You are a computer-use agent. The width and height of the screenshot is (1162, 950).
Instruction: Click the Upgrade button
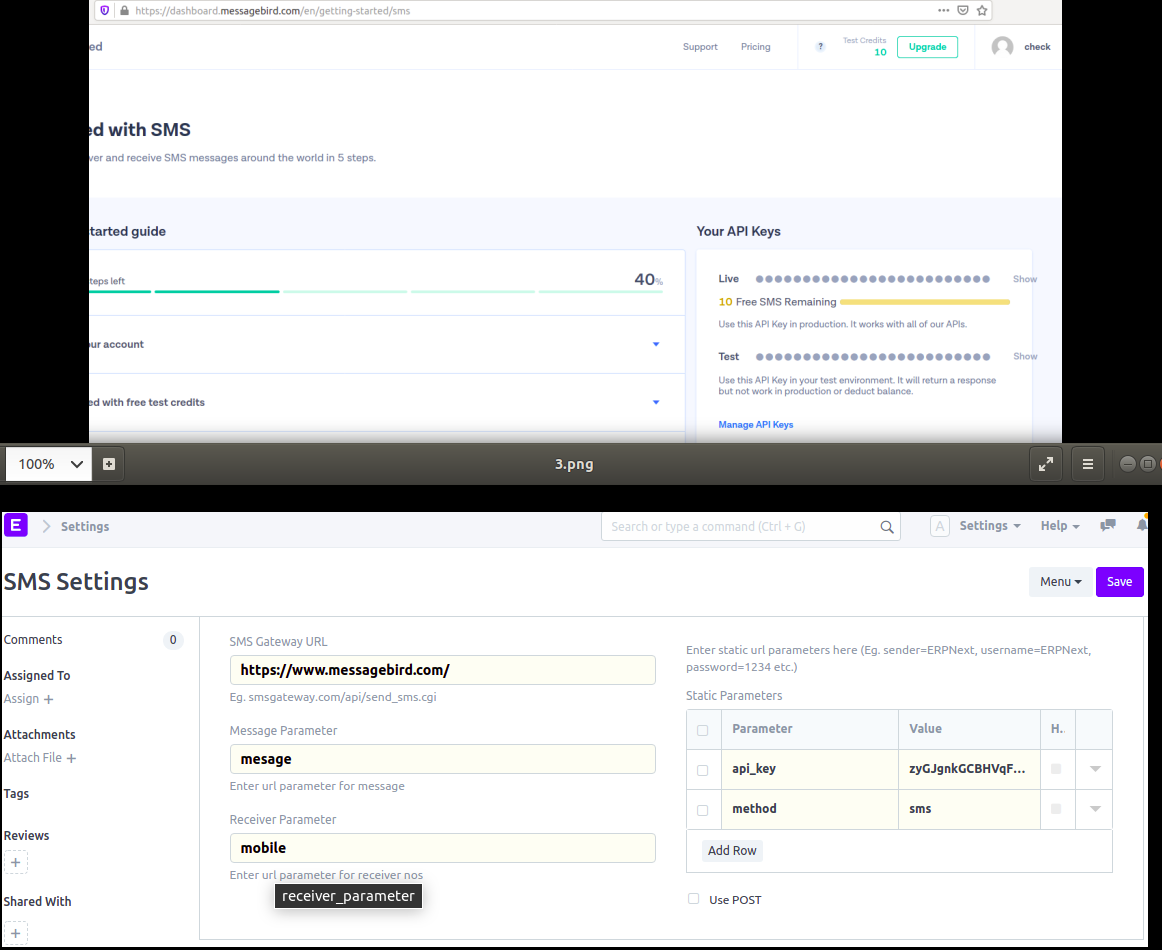pyautogui.click(x=927, y=47)
